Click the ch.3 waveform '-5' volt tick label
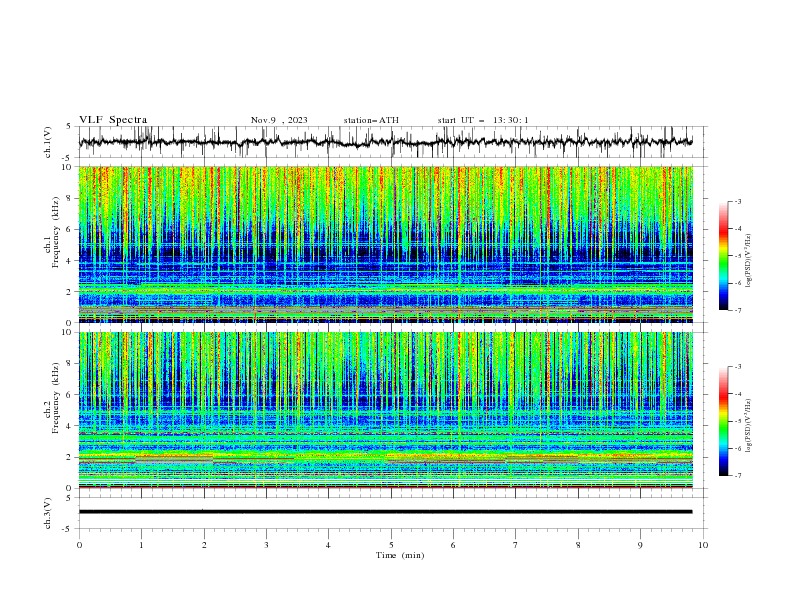This screenshot has width=792, height=612. tap(68, 529)
